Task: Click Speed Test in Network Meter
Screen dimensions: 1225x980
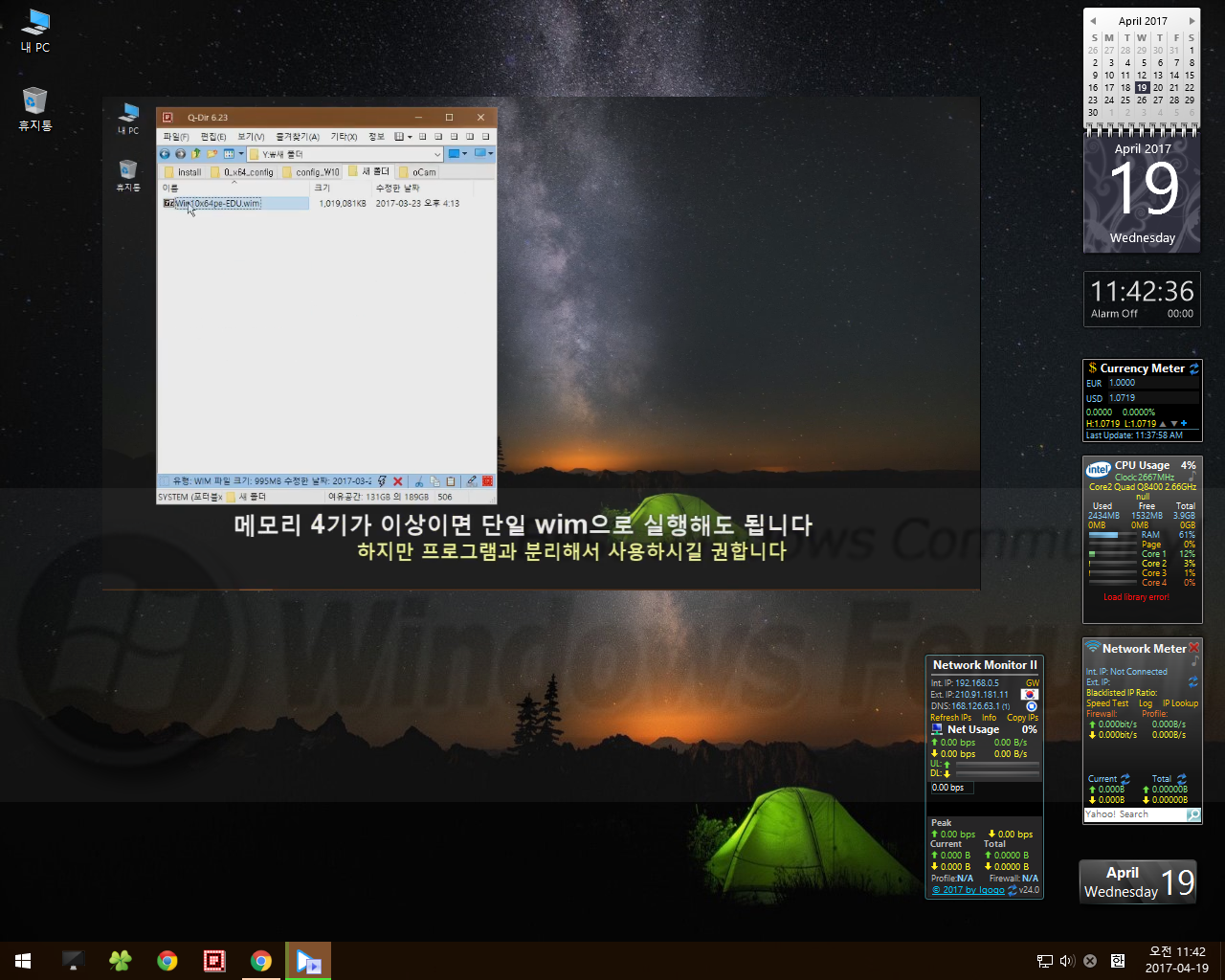Action: click(1107, 703)
